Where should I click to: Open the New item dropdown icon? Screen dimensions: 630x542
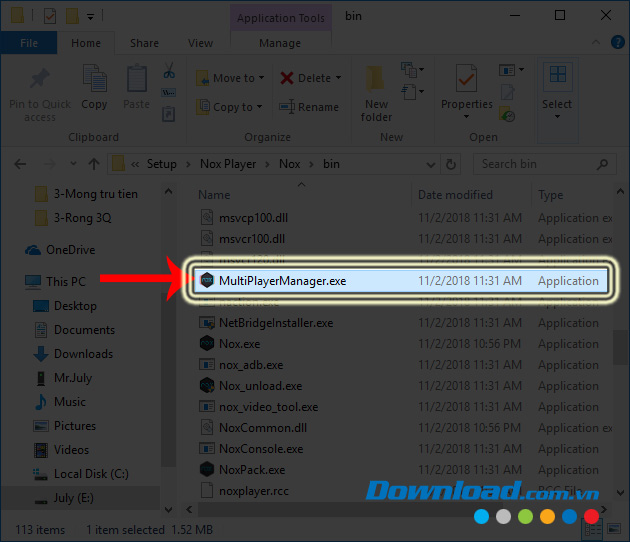pyautogui.click(x=412, y=70)
